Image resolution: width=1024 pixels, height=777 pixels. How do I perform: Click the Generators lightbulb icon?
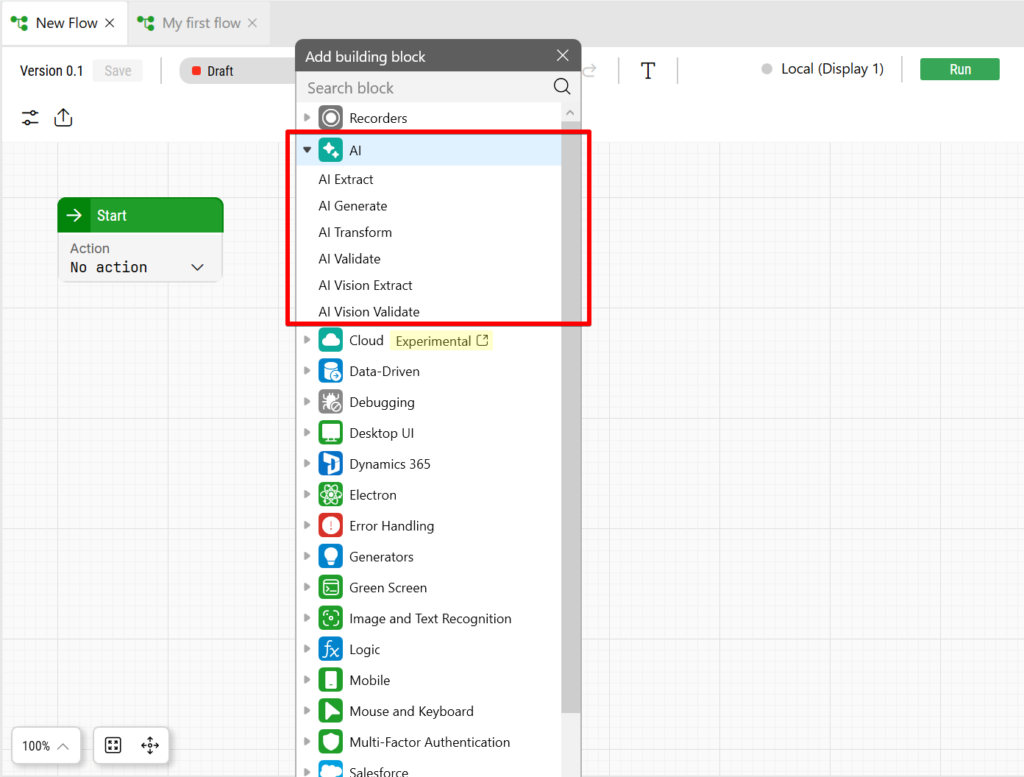coord(330,557)
